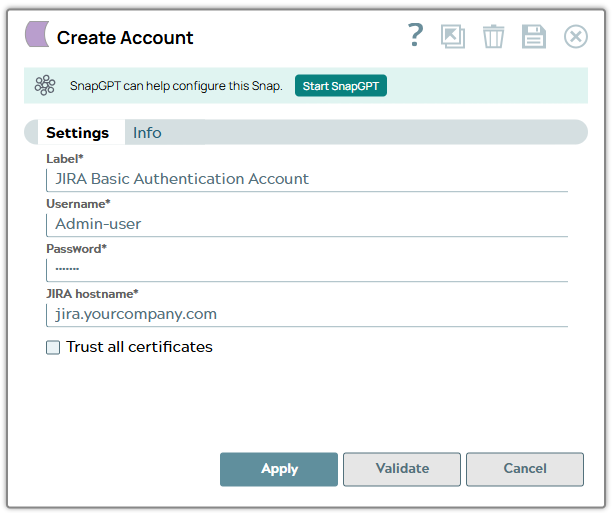Validate the account credentials

coord(402,469)
